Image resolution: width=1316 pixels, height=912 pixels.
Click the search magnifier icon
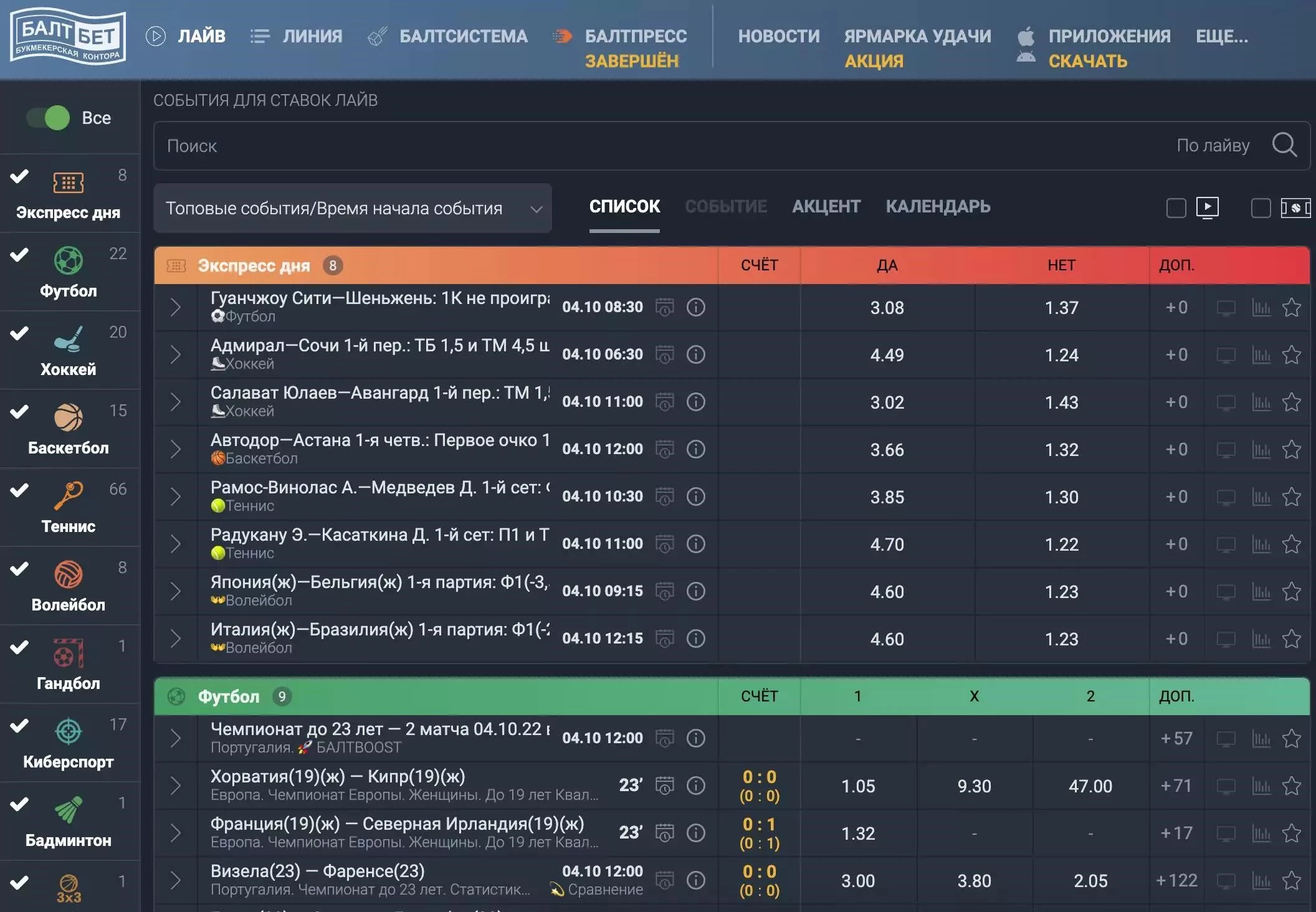click(x=1285, y=145)
